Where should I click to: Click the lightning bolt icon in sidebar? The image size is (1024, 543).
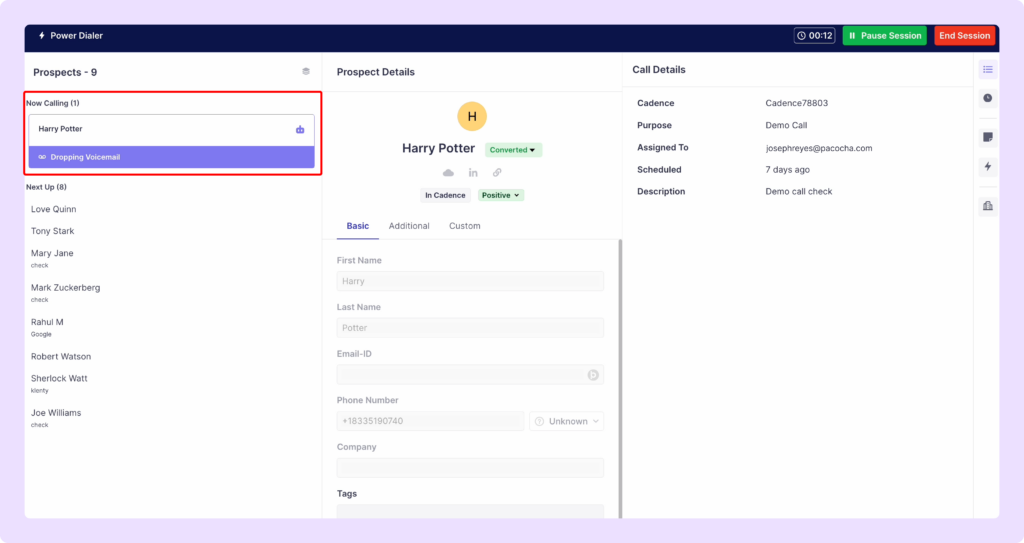click(987, 166)
